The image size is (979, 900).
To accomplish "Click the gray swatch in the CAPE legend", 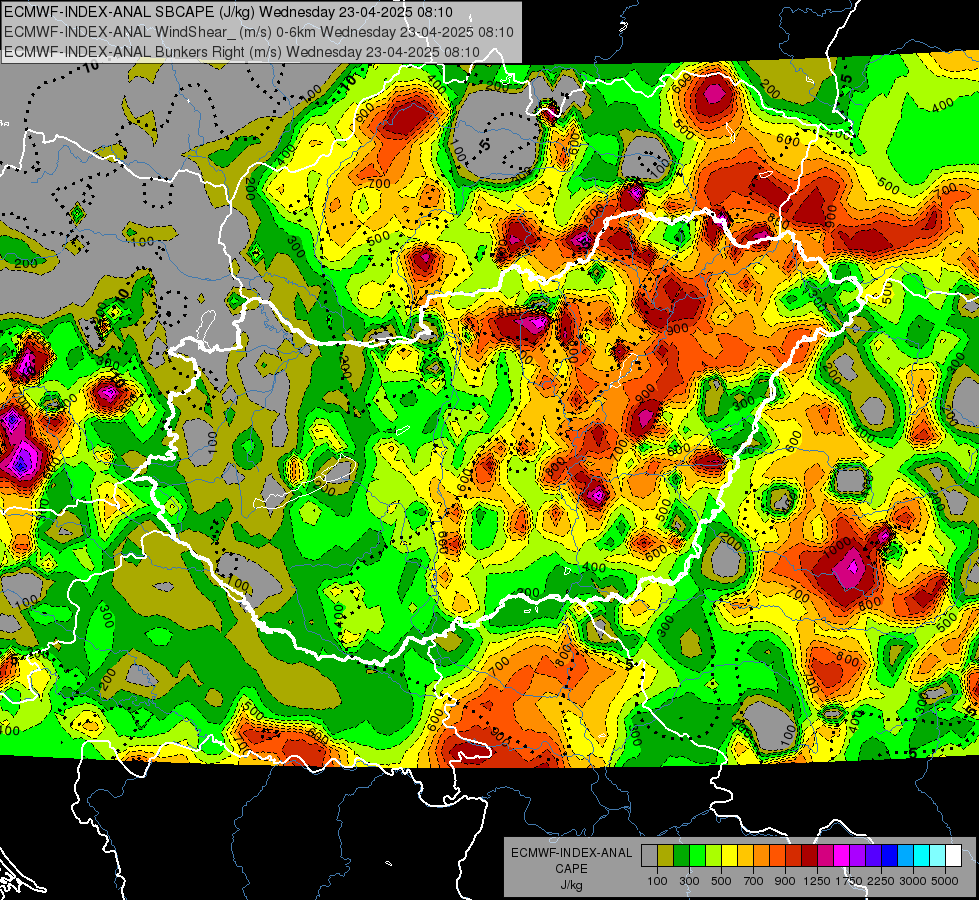I will 649,855.
